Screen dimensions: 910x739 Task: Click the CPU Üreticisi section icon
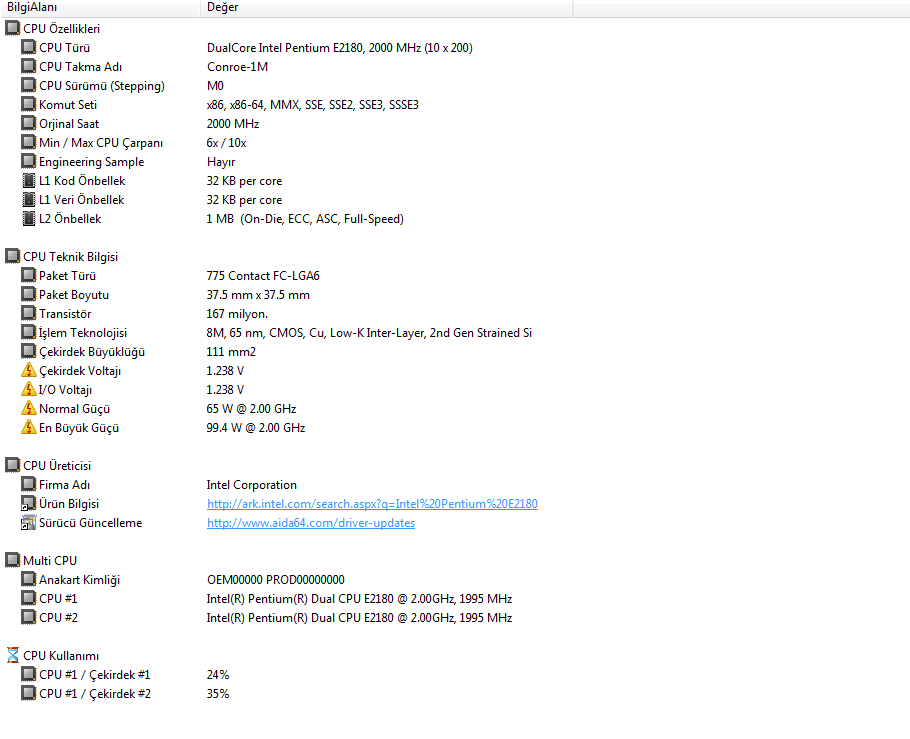point(13,465)
